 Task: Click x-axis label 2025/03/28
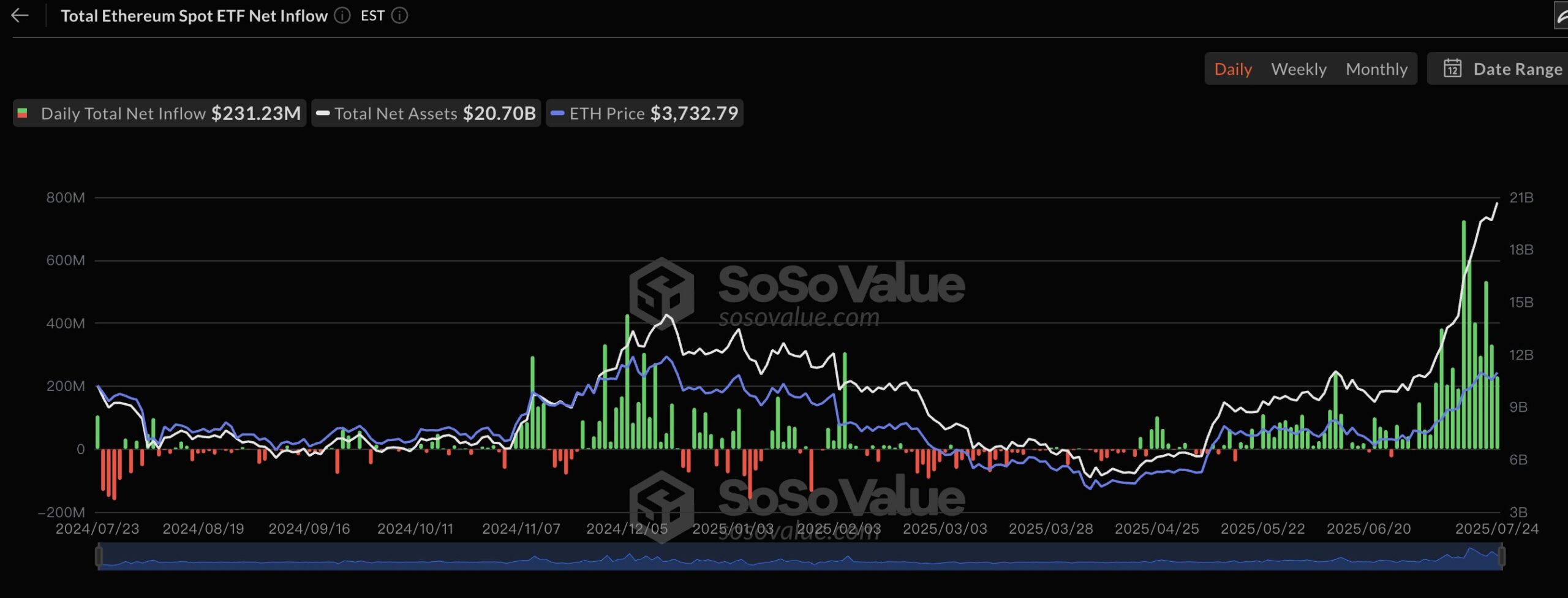click(x=1051, y=529)
